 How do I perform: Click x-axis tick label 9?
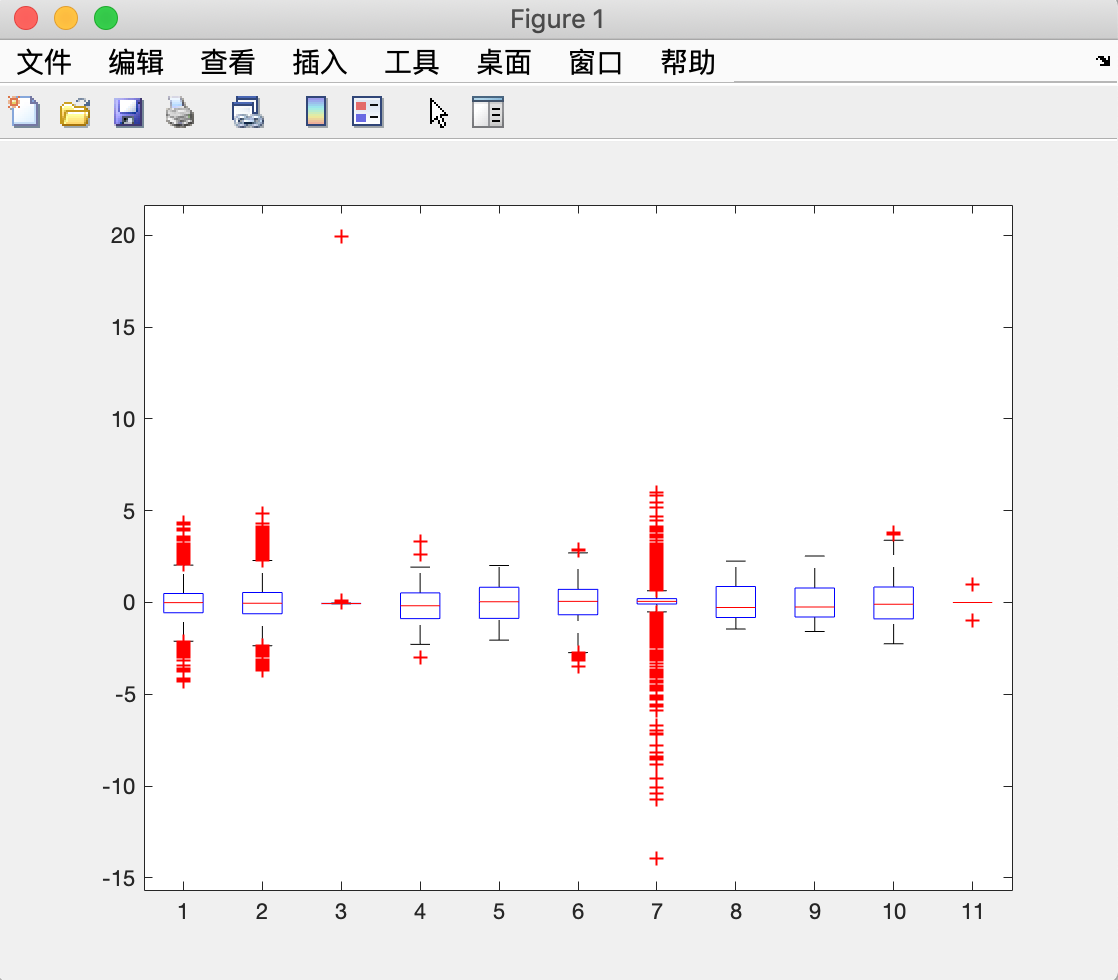click(x=814, y=912)
